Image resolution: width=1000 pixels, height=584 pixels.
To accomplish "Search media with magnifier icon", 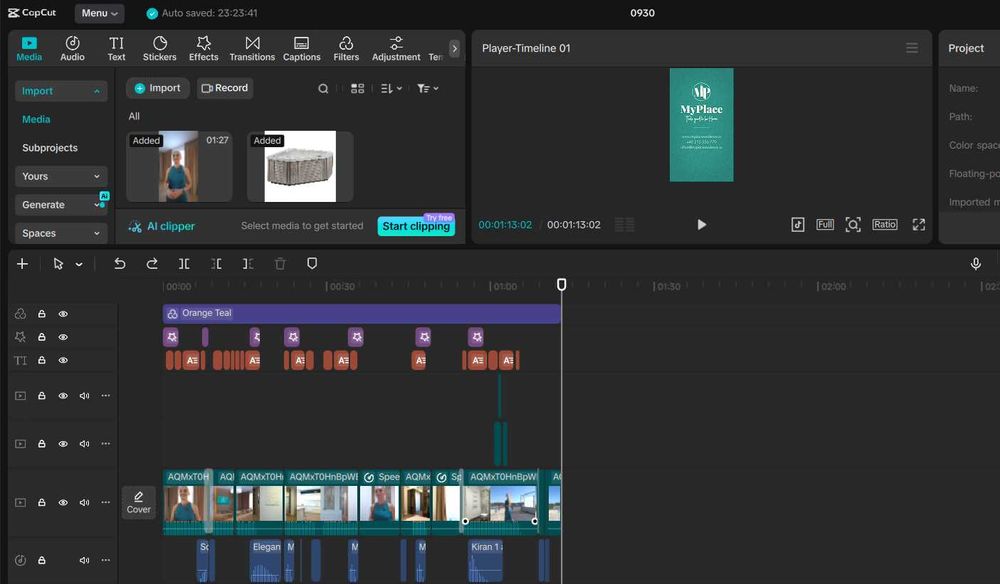I will pos(323,89).
